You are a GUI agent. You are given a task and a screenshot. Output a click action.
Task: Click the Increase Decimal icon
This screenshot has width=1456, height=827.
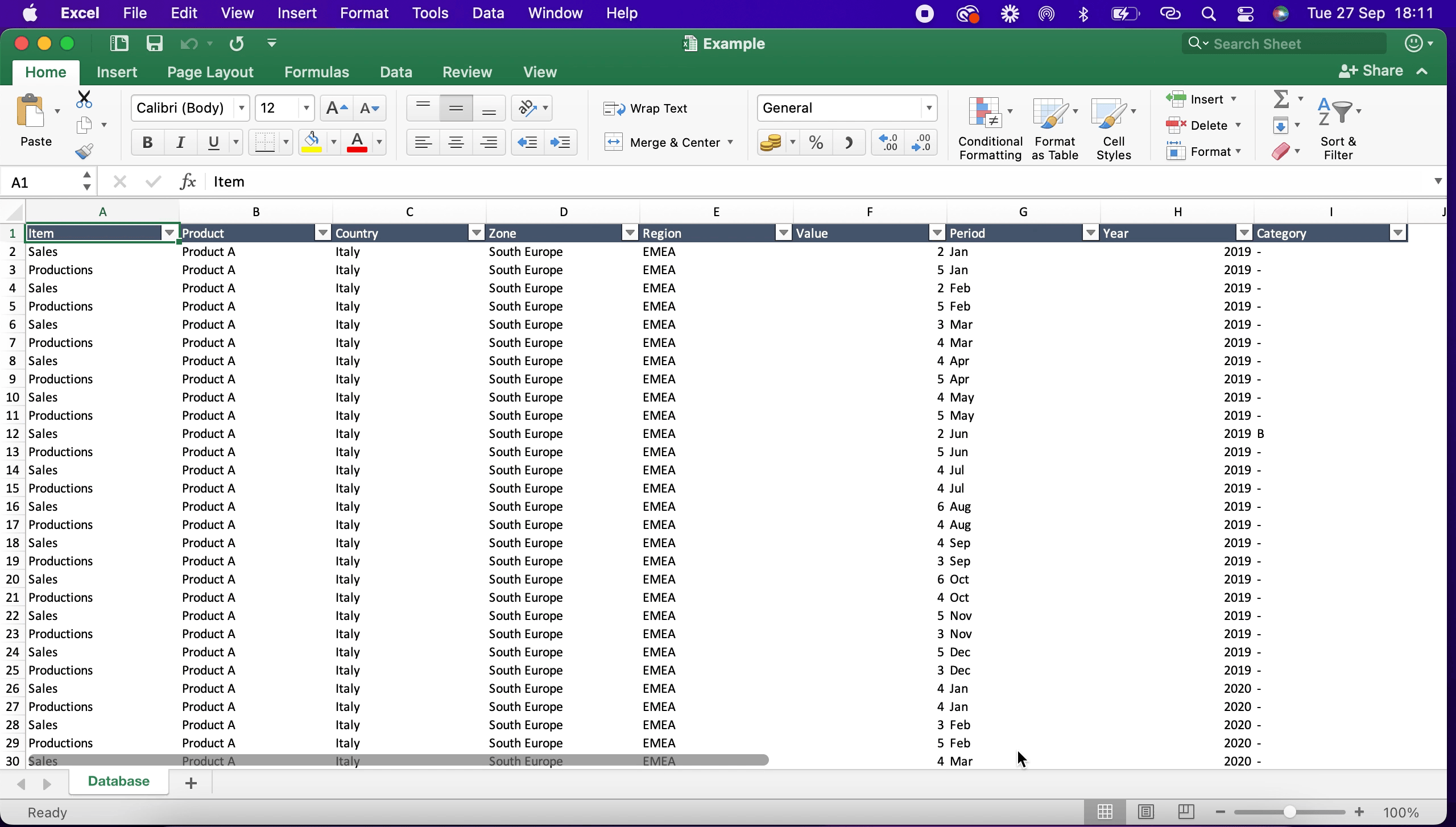pos(887,142)
